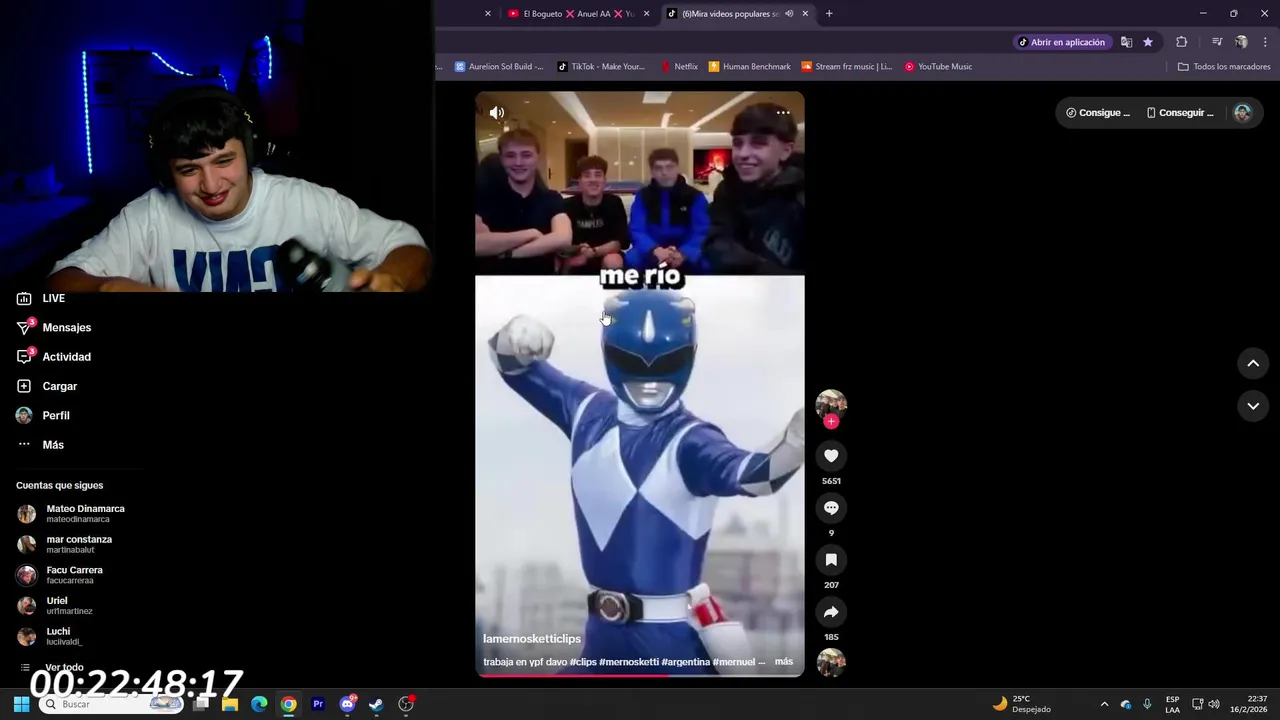Screen dimensions: 1280x720
Task: Click the 'Consigue ...' coins button
Action: (x=1098, y=113)
